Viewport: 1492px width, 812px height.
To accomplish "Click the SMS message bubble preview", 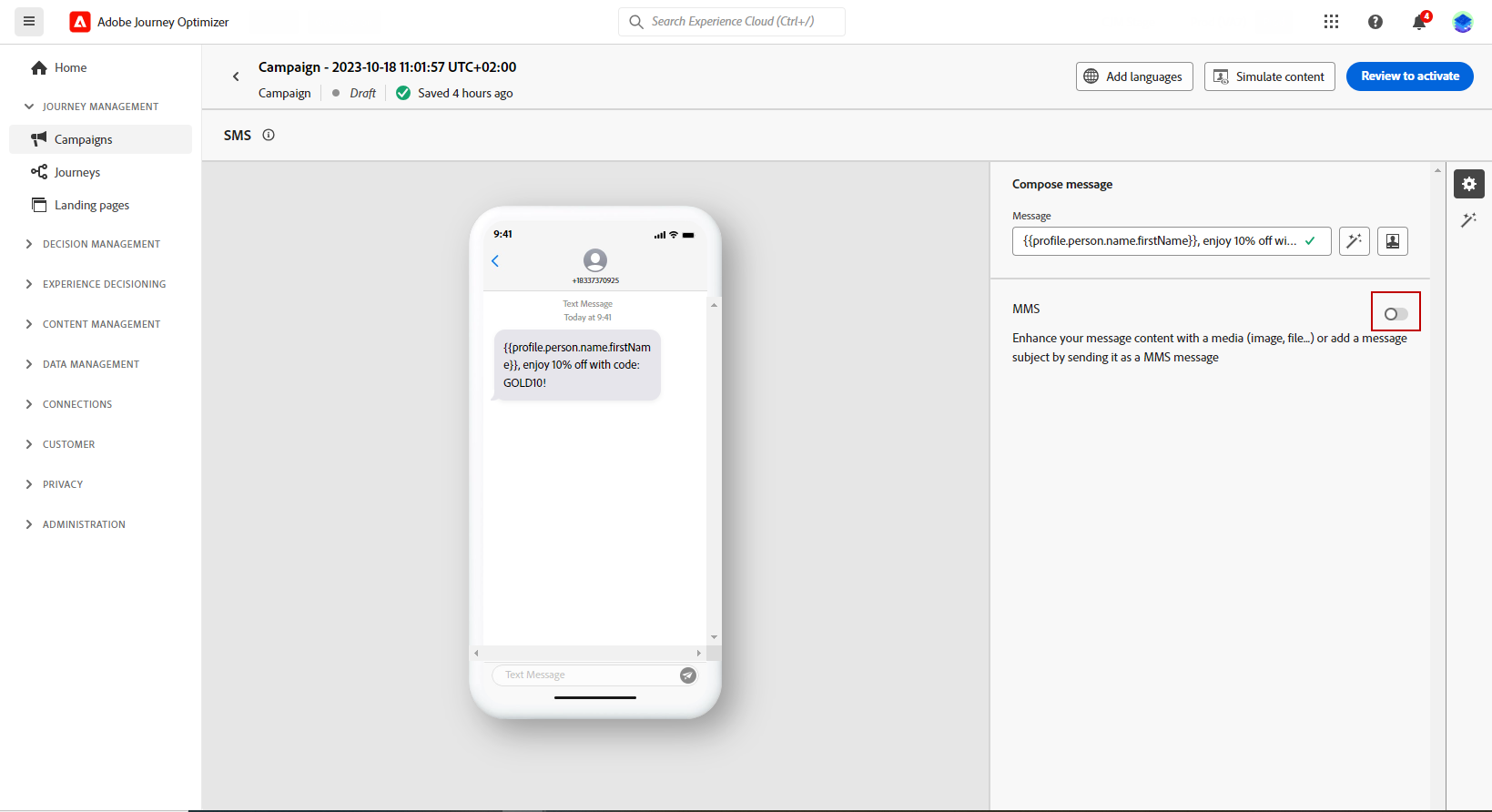I will 577,365.
